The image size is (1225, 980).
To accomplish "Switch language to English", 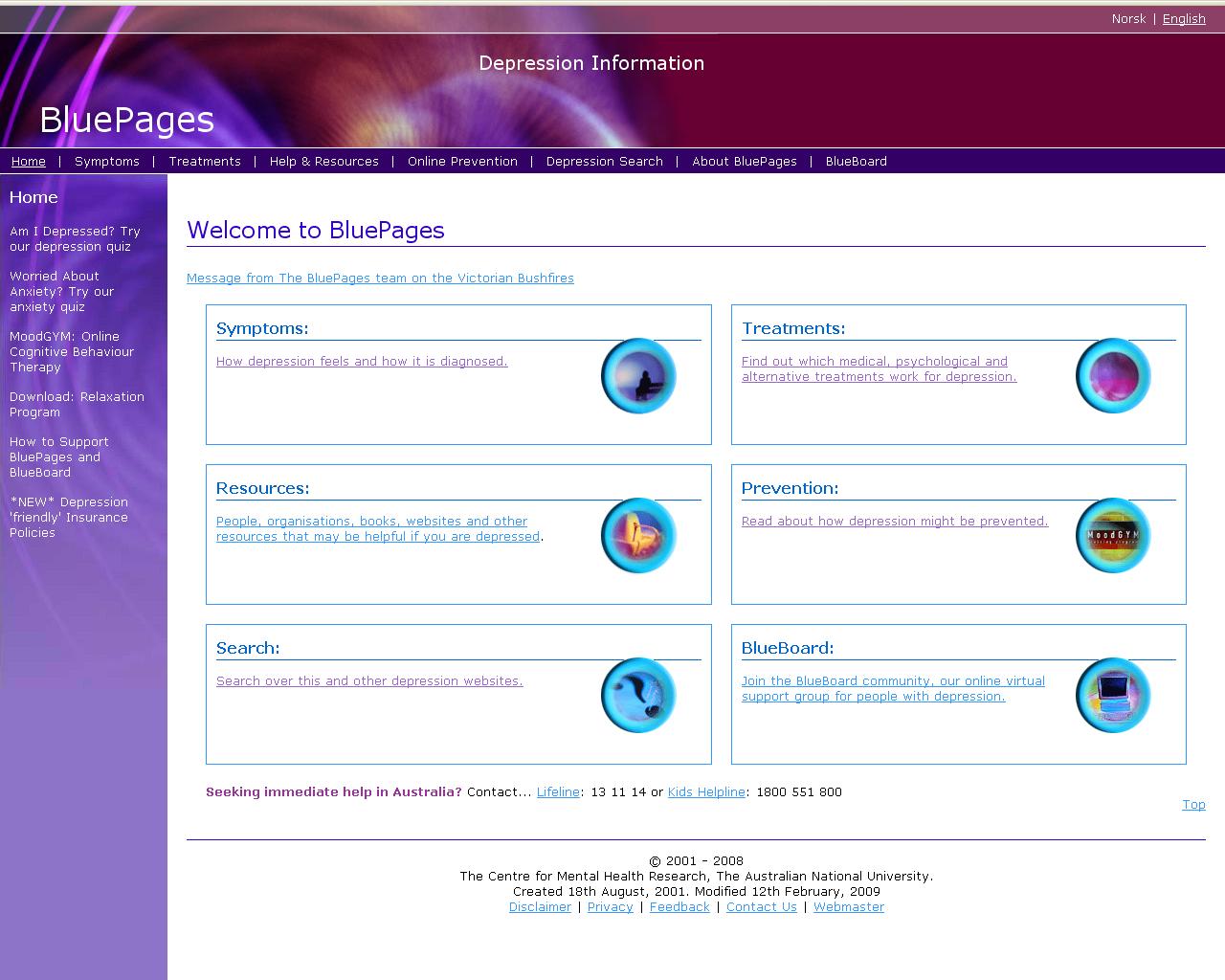I will point(1184,19).
